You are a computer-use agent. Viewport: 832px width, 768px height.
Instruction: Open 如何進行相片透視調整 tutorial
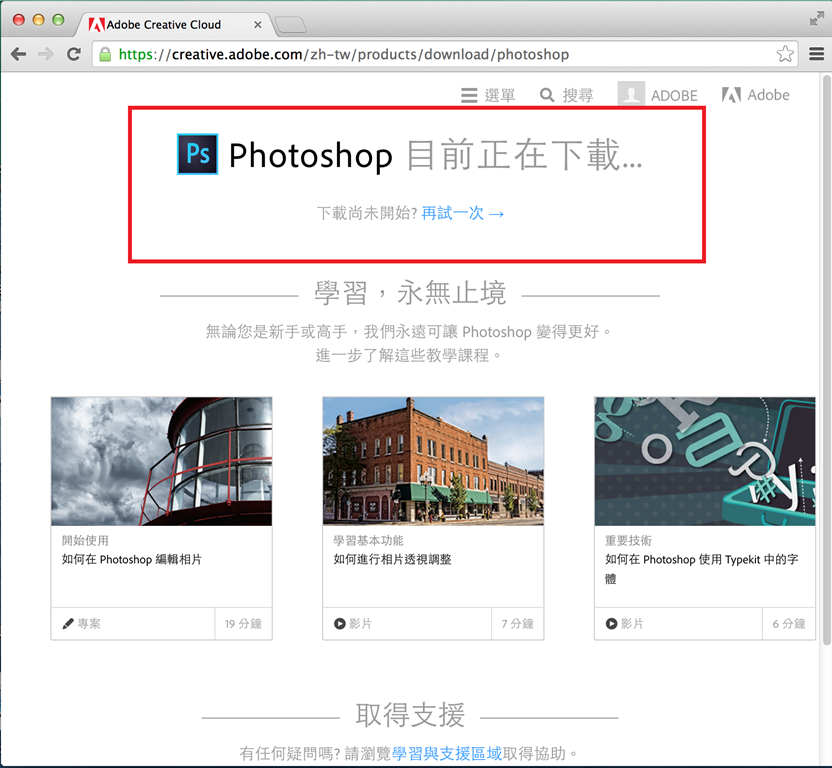[x=392, y=559]
